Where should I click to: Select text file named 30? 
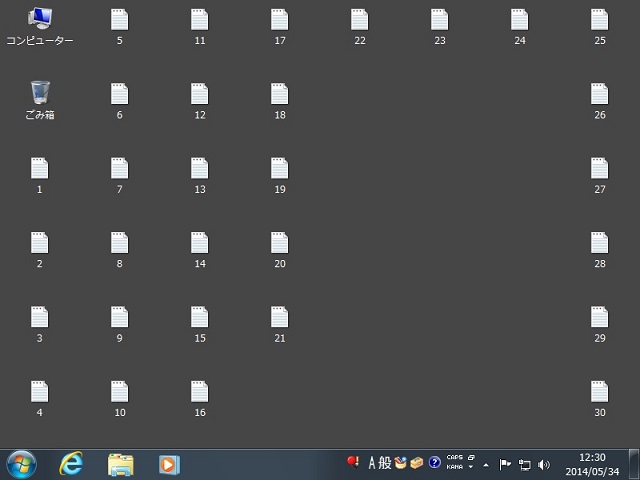point(600,399)
